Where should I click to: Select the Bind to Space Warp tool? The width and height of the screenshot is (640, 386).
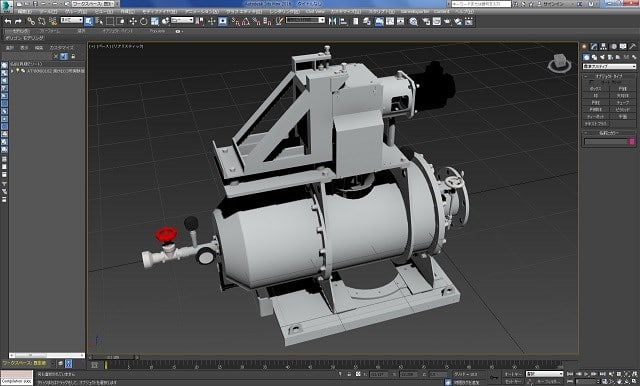(53, 21)
